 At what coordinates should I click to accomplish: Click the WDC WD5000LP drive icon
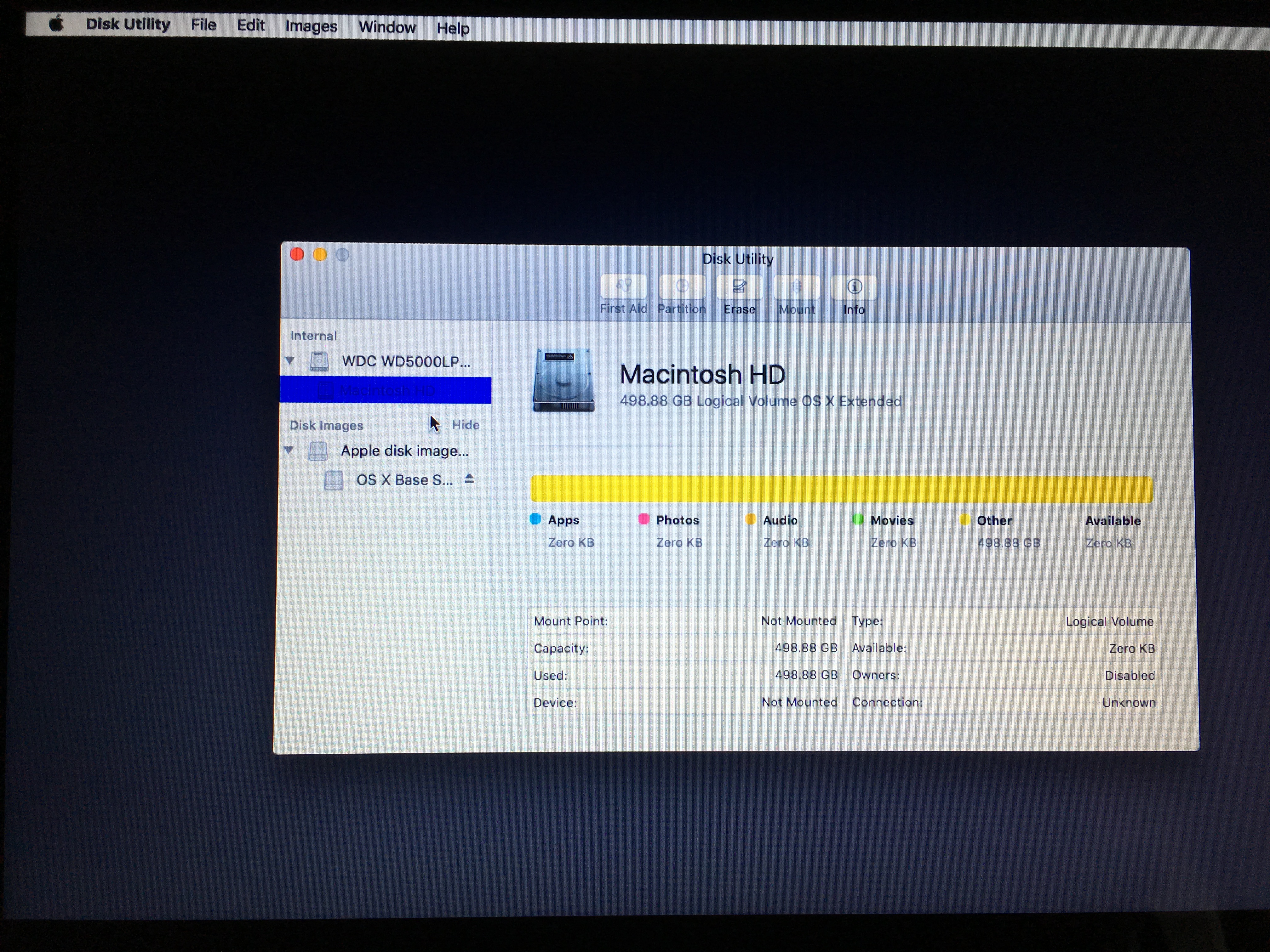pos(319,361)
